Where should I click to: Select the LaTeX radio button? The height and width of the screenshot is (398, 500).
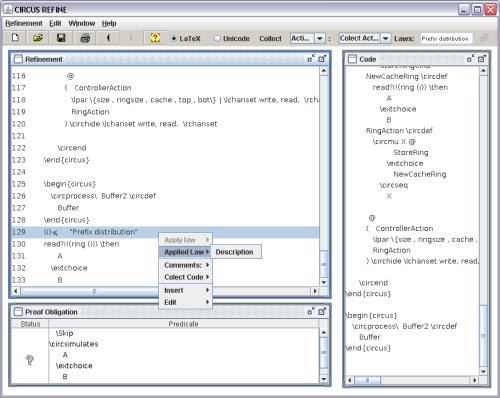pyautogui.click(x=174, y=38)
